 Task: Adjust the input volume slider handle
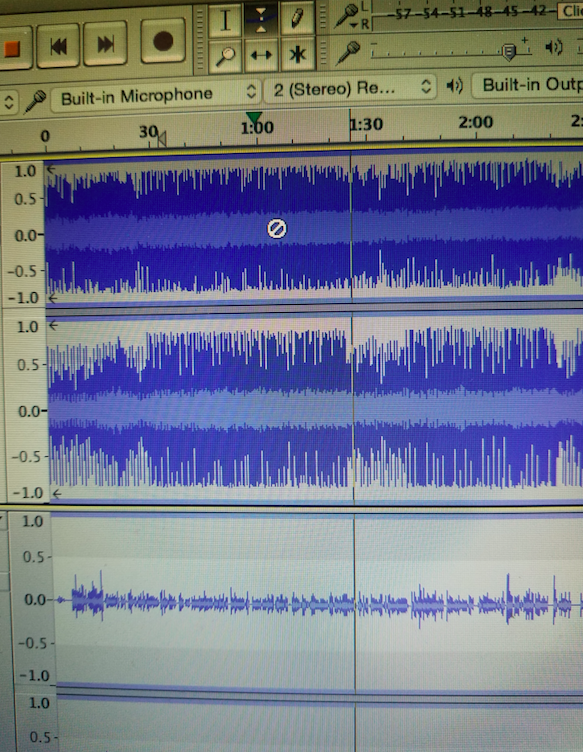coord(509,51)
